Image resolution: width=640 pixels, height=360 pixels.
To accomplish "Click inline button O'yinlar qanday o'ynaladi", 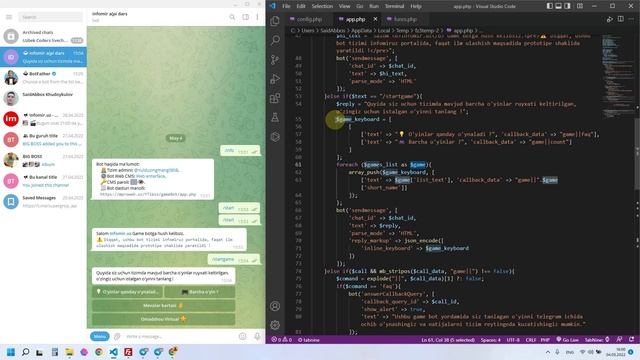I will pyautogui.click(x=128, y=292).
